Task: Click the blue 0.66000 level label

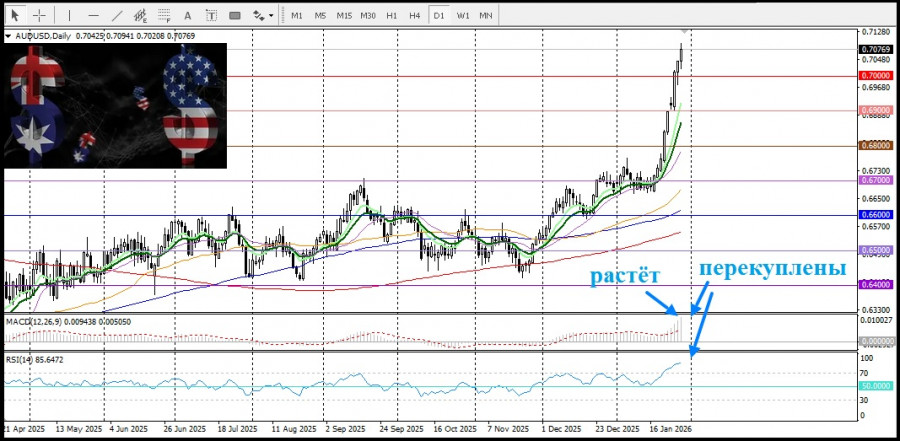Action: [x=875, y=215]
